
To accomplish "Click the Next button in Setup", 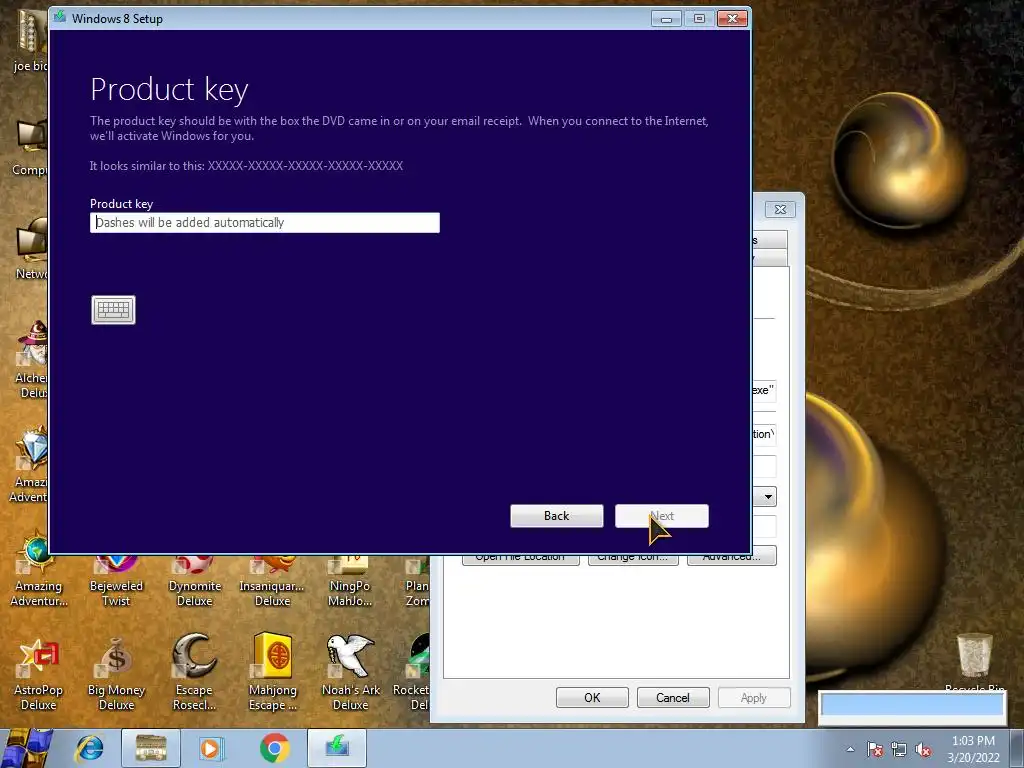I will (662, 516).
